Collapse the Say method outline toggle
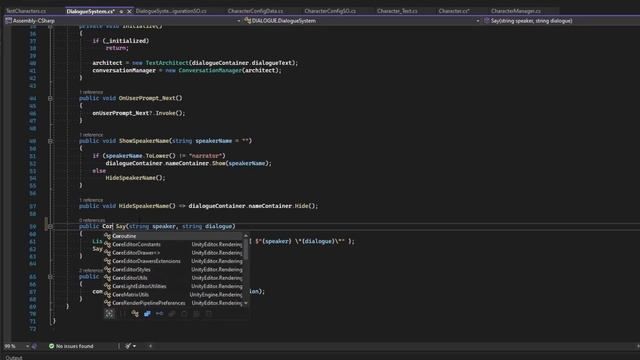The height and width of the screenshot is (360, 640). (50, 227)
